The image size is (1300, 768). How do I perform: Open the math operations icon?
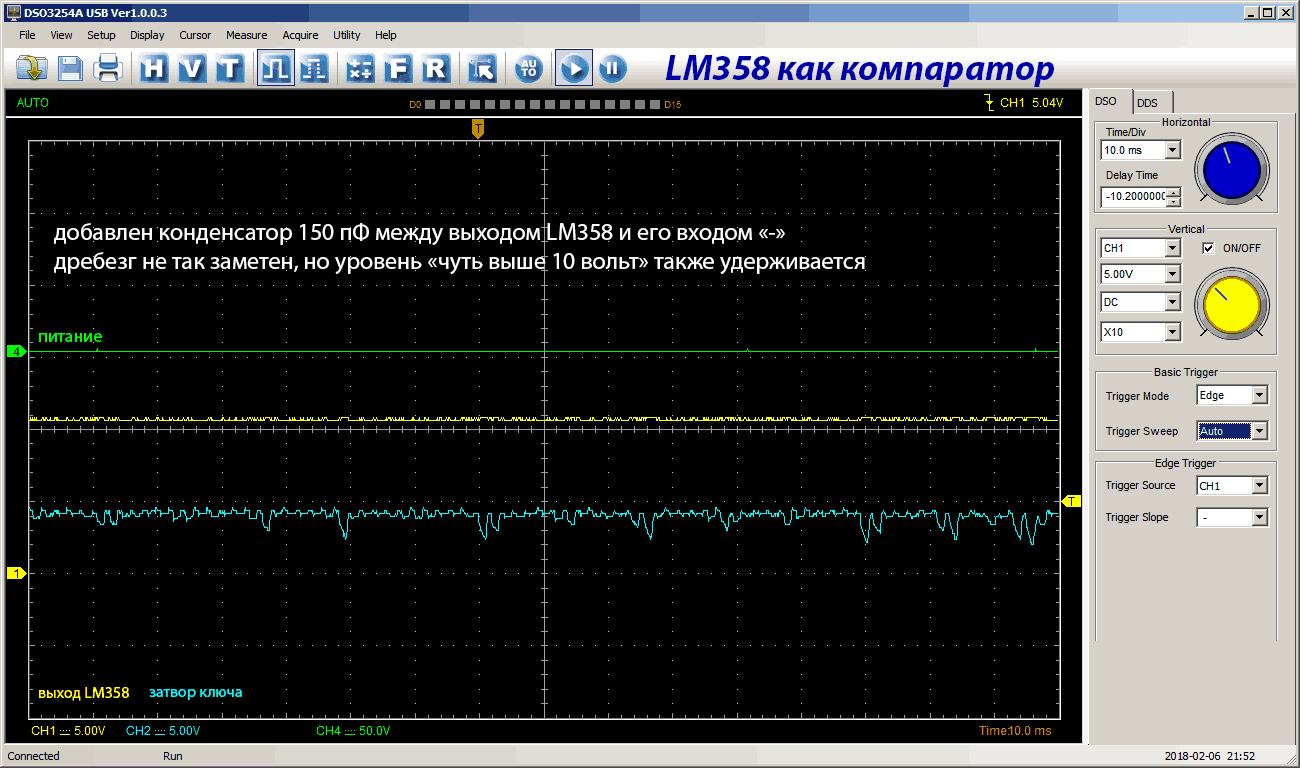tap(360, 68)
